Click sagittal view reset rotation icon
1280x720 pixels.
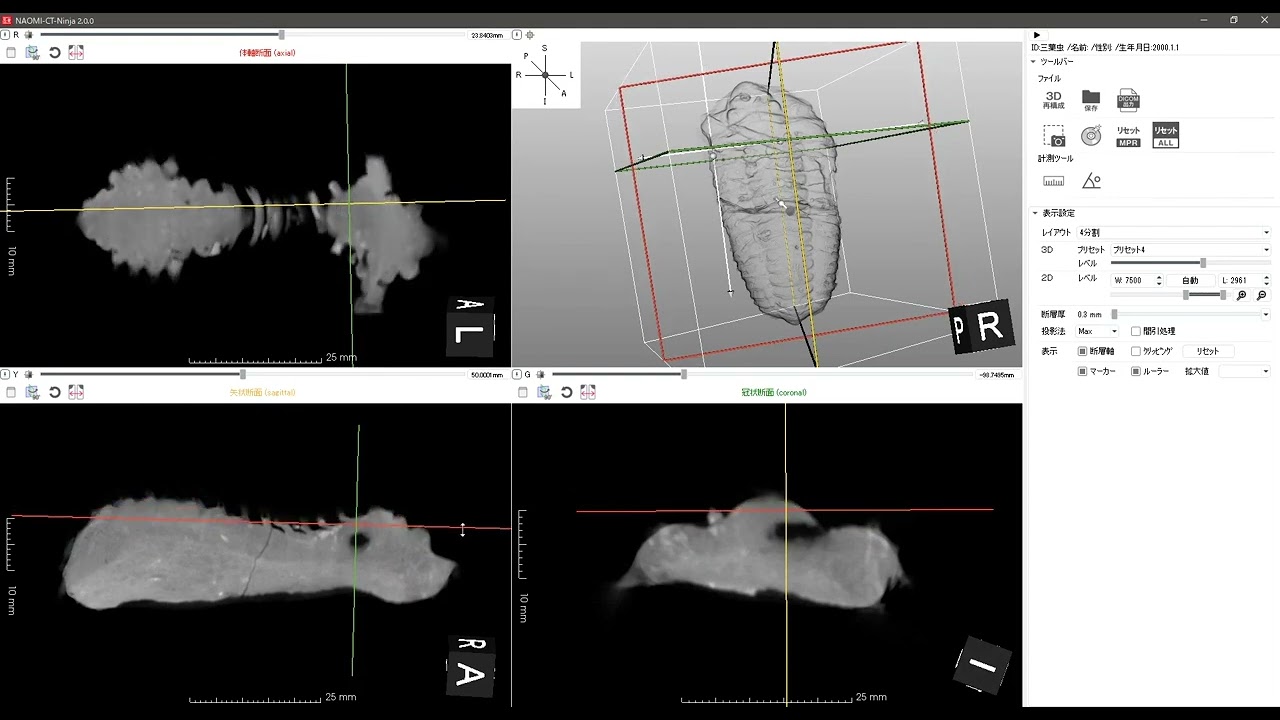[x=55, y=392]
